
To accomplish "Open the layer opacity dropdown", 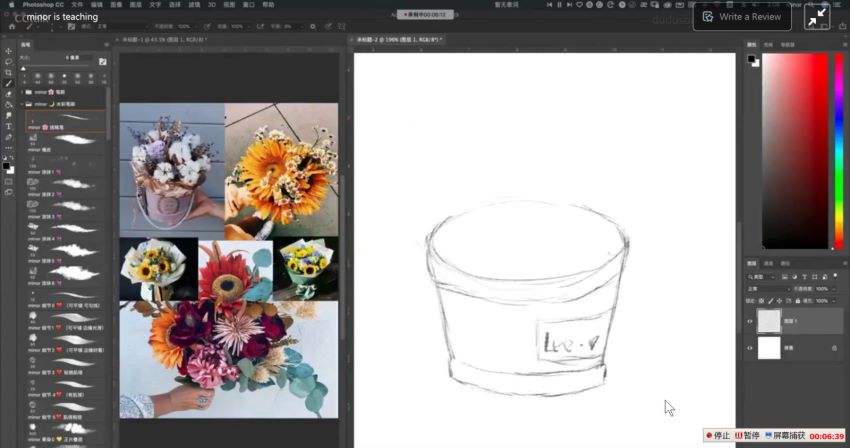I will click(x=834, y=289).
